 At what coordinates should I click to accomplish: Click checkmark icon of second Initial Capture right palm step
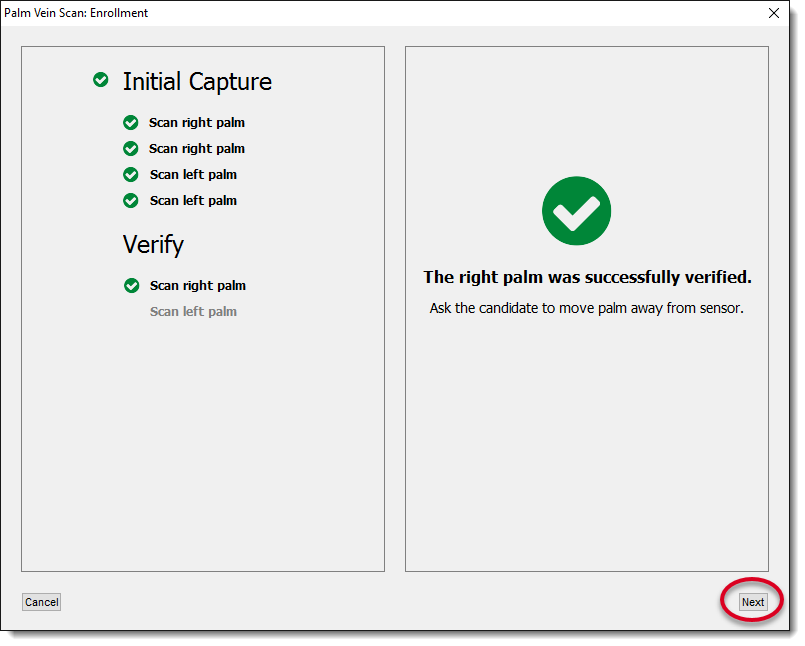click(x=130, y=149)
